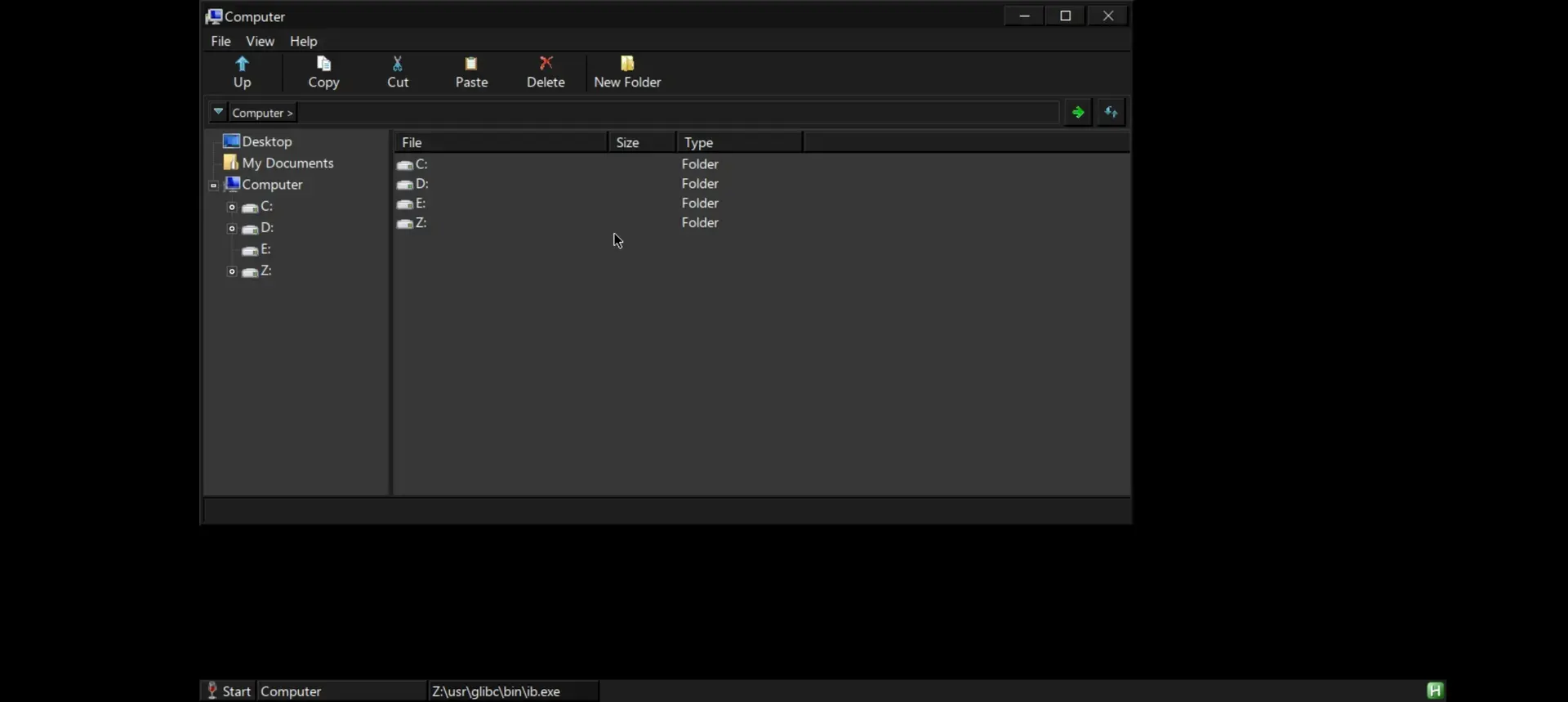This screenshot has height=702, width=1568.
Task: Minimize the Computer window
Action: click(1024, 16)
